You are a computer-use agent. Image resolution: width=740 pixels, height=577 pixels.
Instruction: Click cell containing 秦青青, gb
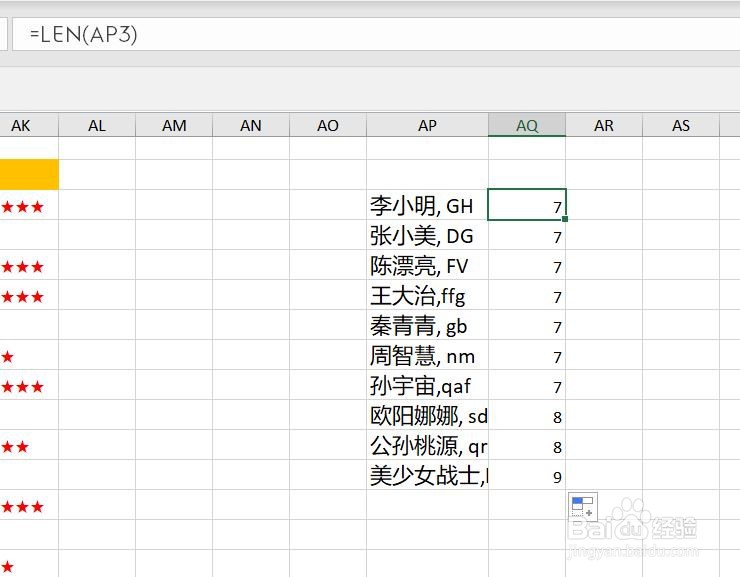click(x=427, y=326)
